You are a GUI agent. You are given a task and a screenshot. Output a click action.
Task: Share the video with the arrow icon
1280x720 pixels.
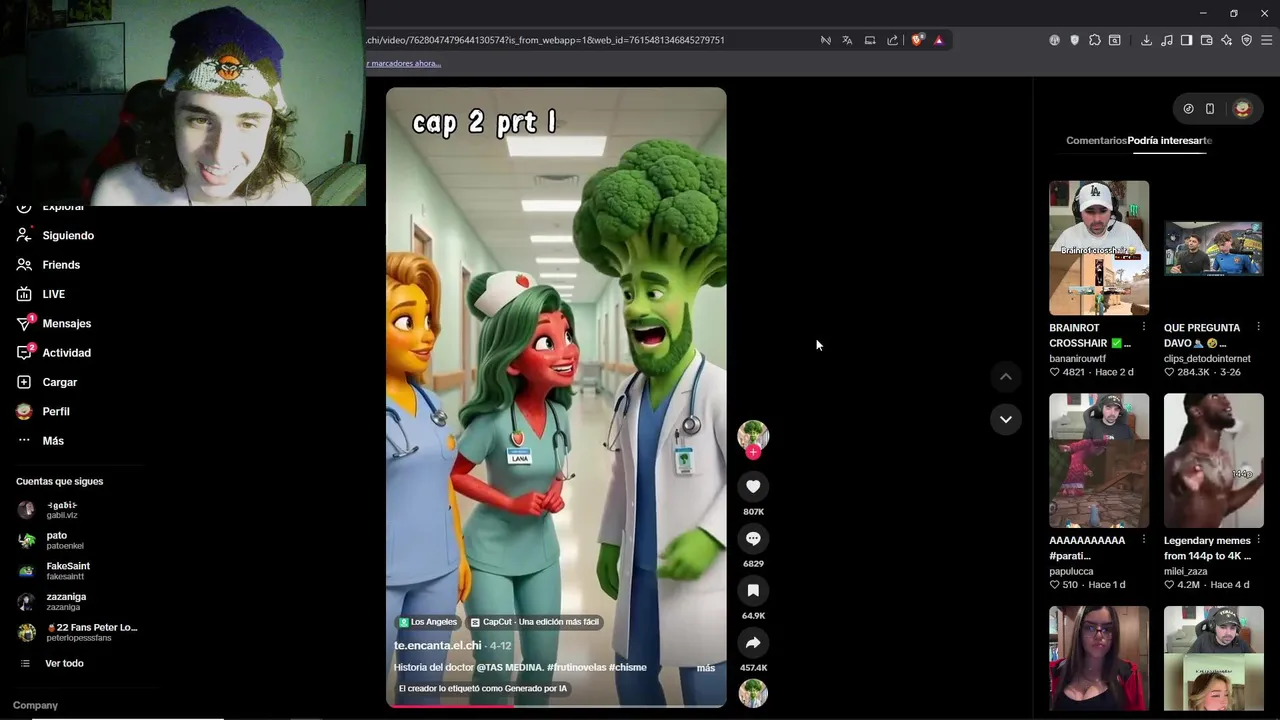tap(753, 642)
